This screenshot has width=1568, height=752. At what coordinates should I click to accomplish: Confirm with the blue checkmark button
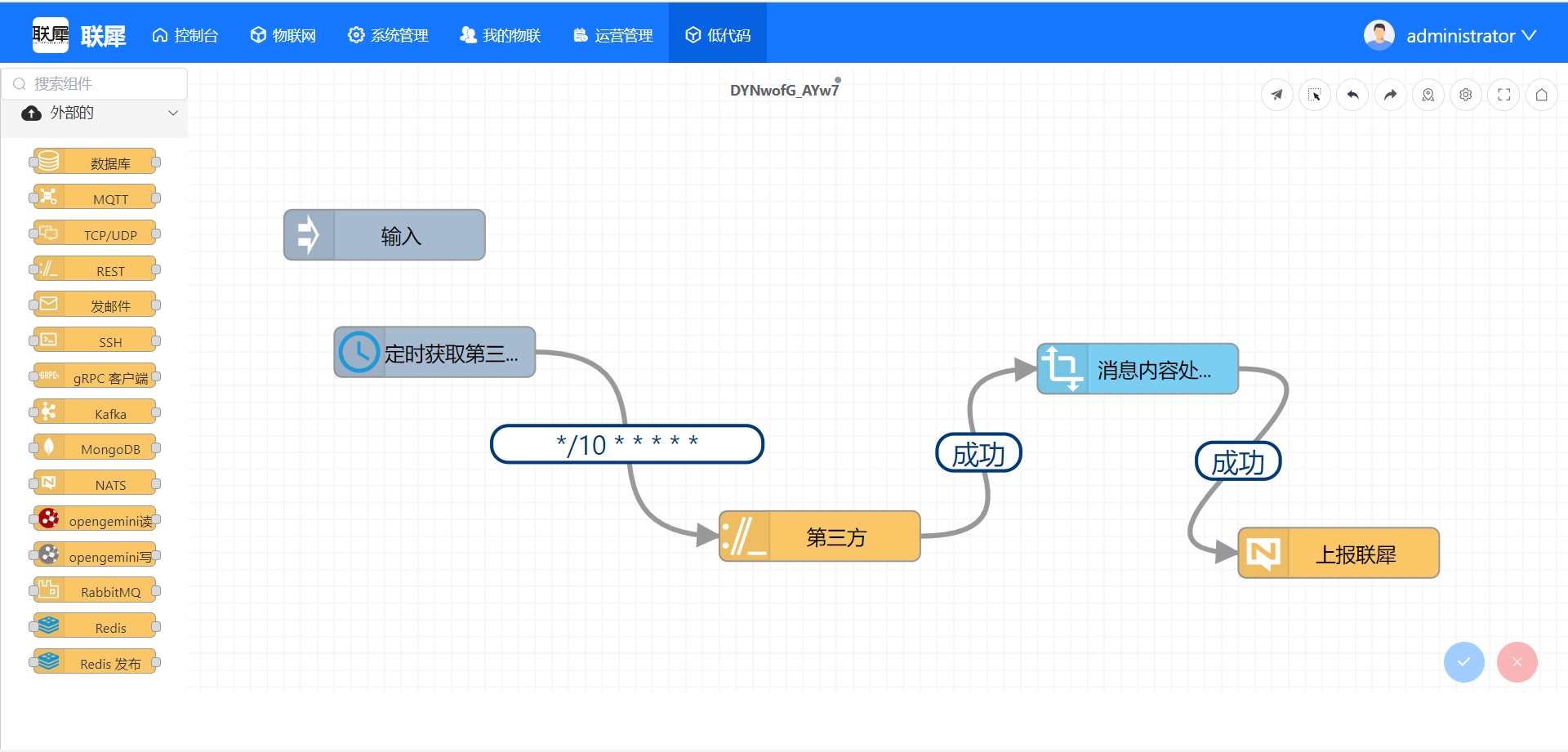point(1463,662)
